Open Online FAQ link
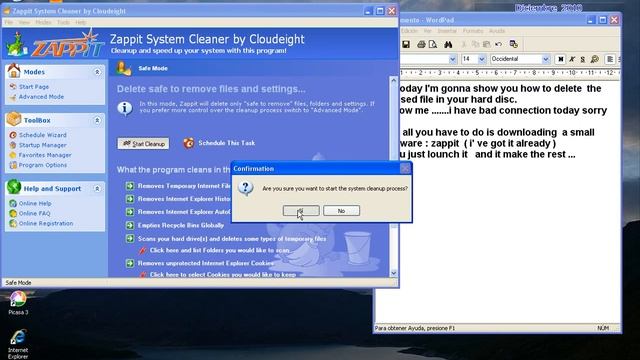 tap(35, 213)
